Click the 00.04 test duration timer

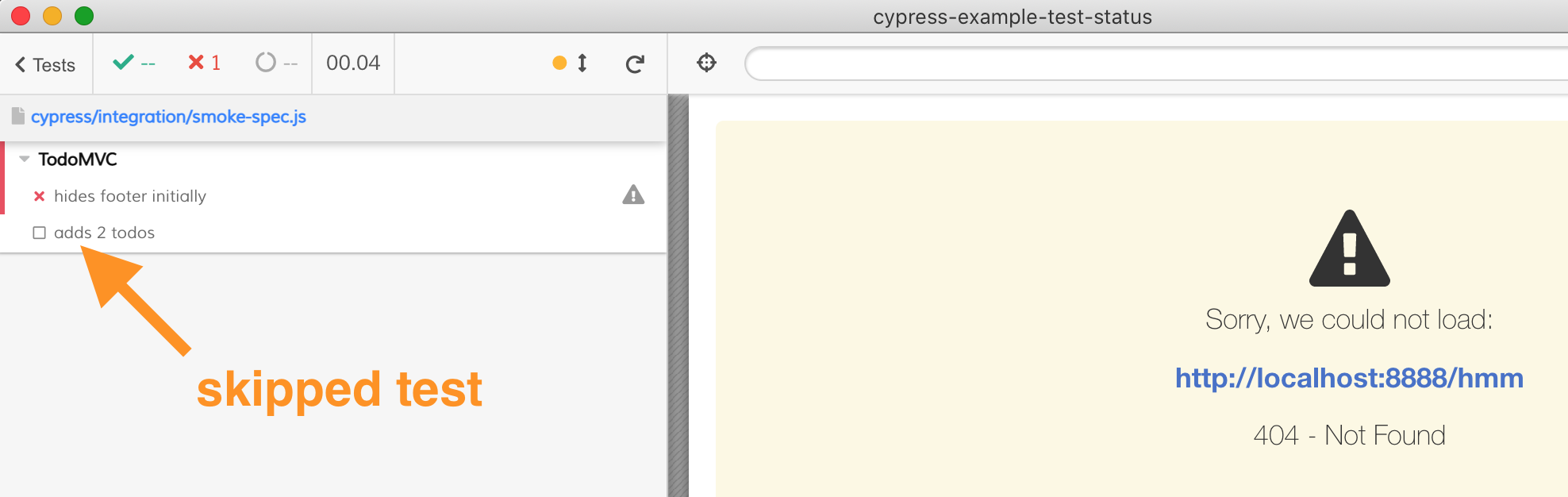point(353,63)
